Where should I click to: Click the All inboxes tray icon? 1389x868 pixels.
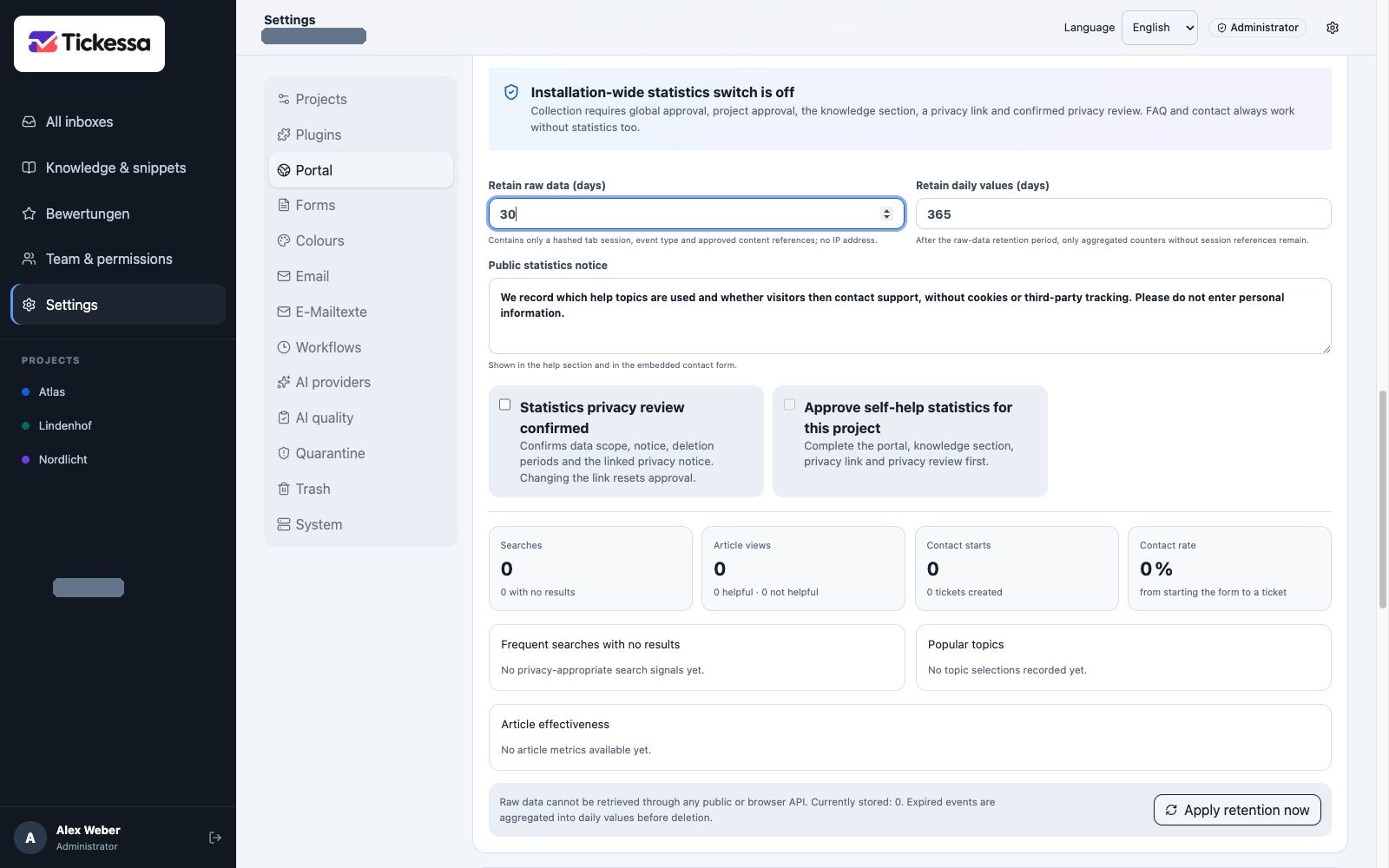point(29,122)
